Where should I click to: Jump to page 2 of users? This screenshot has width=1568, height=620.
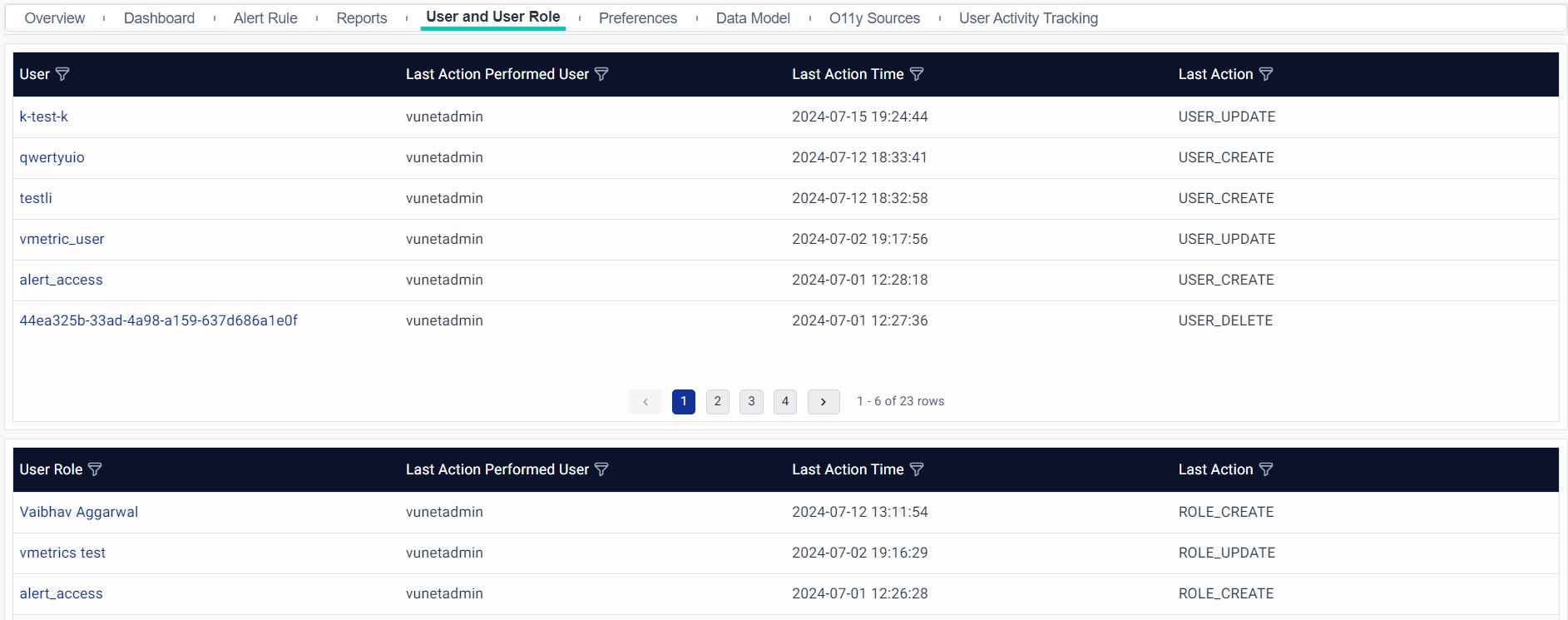718,402
